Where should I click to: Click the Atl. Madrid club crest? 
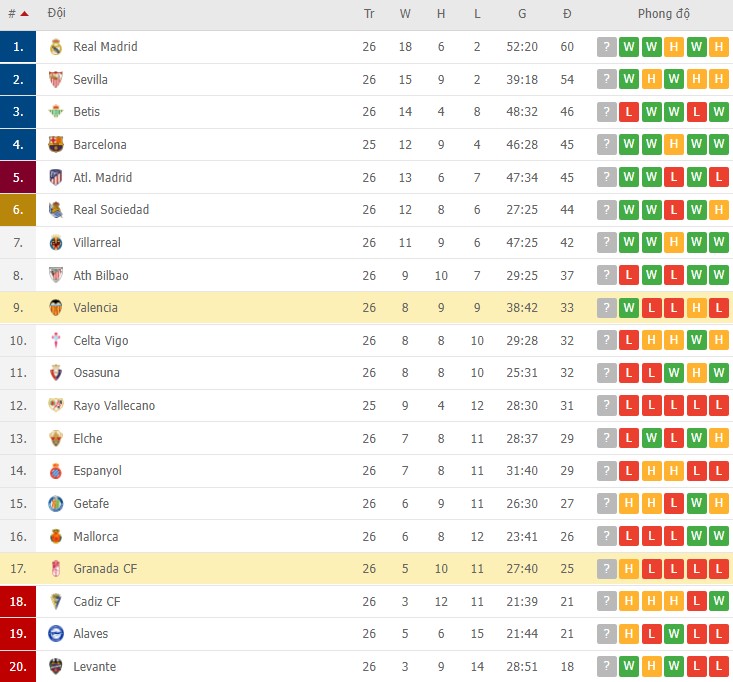pyautogui.click(x=56, y=178)
